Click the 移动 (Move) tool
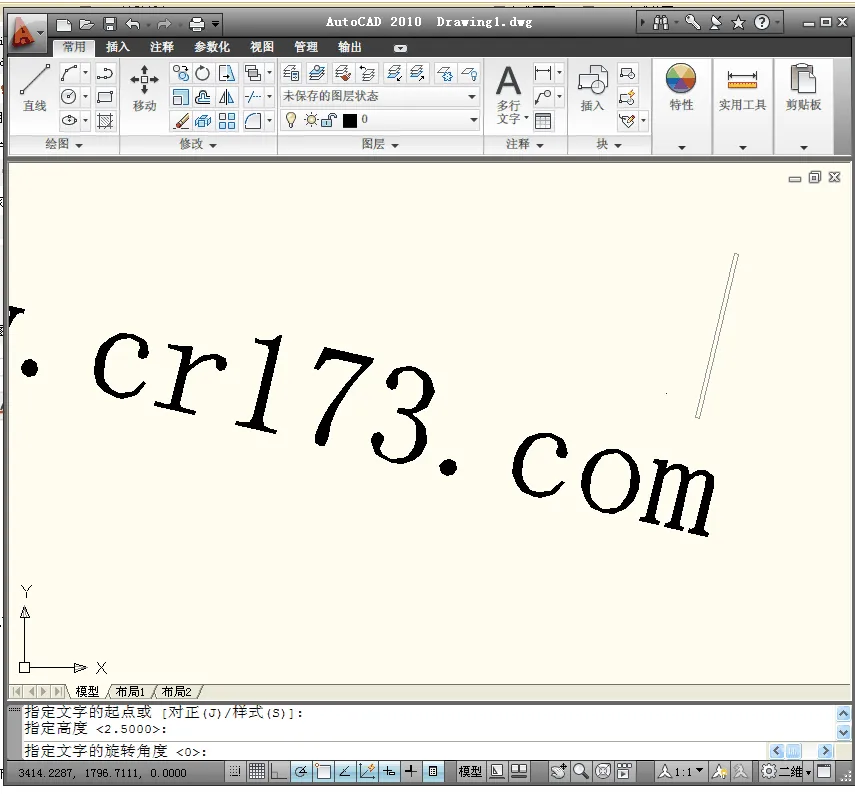This screenshot has height=794, width=855. 145,88
